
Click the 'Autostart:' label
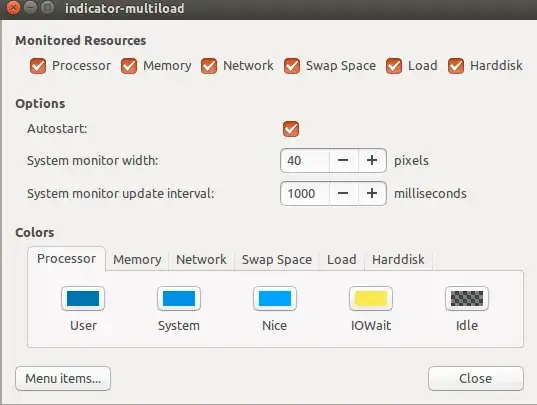coord(57,129)
